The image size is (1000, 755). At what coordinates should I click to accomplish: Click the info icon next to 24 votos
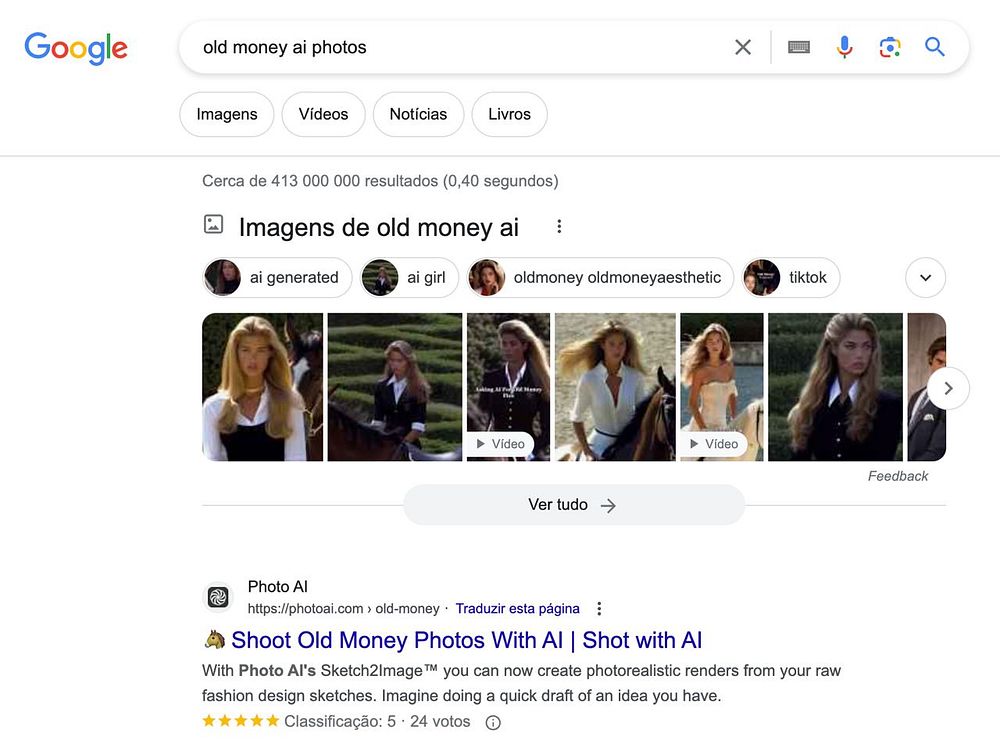(x=493, y=722)
